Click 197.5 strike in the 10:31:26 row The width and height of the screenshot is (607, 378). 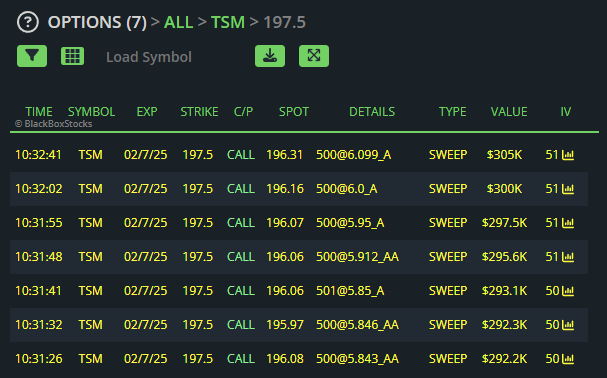pos(198,359)
